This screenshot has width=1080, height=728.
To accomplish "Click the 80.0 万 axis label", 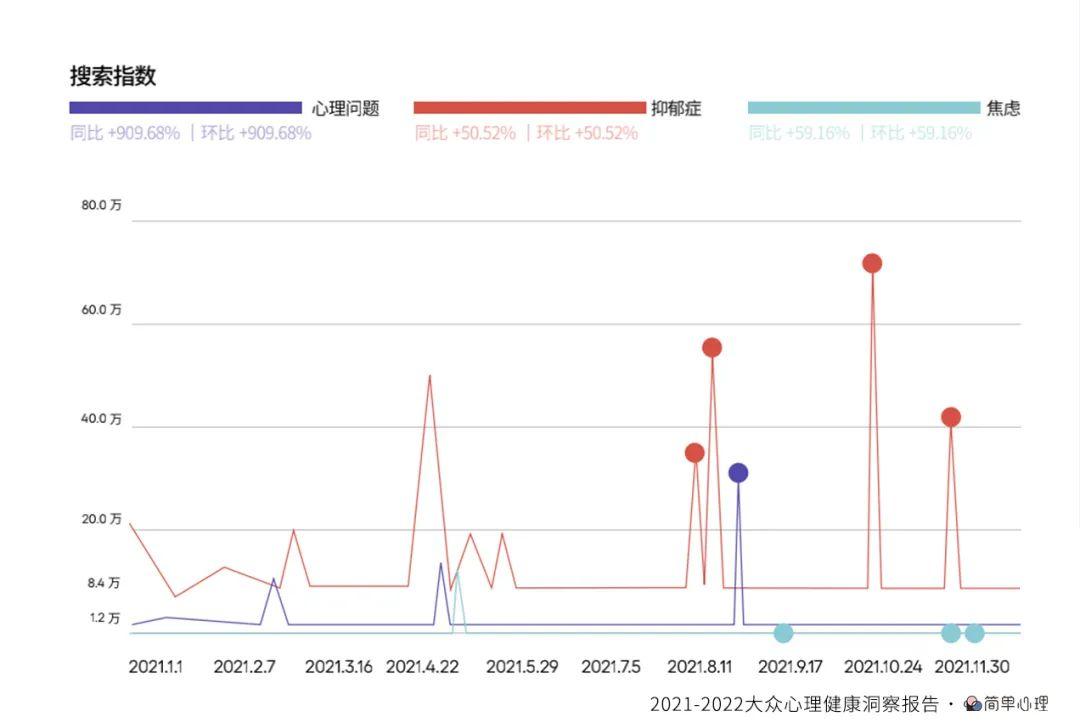I will click(x=101, y=205).
